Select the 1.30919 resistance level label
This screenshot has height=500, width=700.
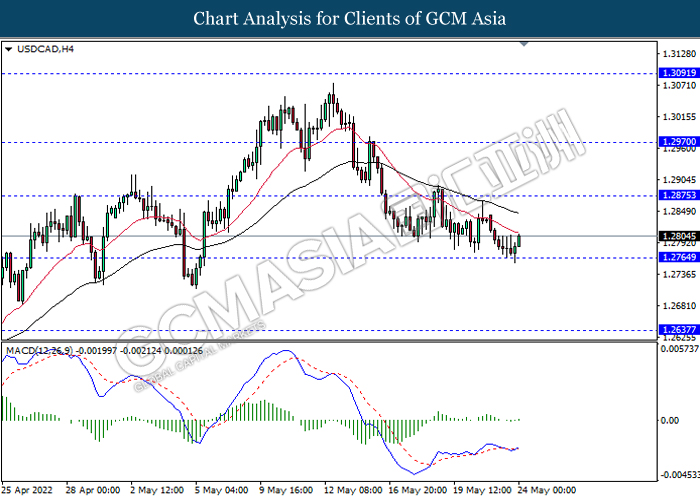click(679, 73)
